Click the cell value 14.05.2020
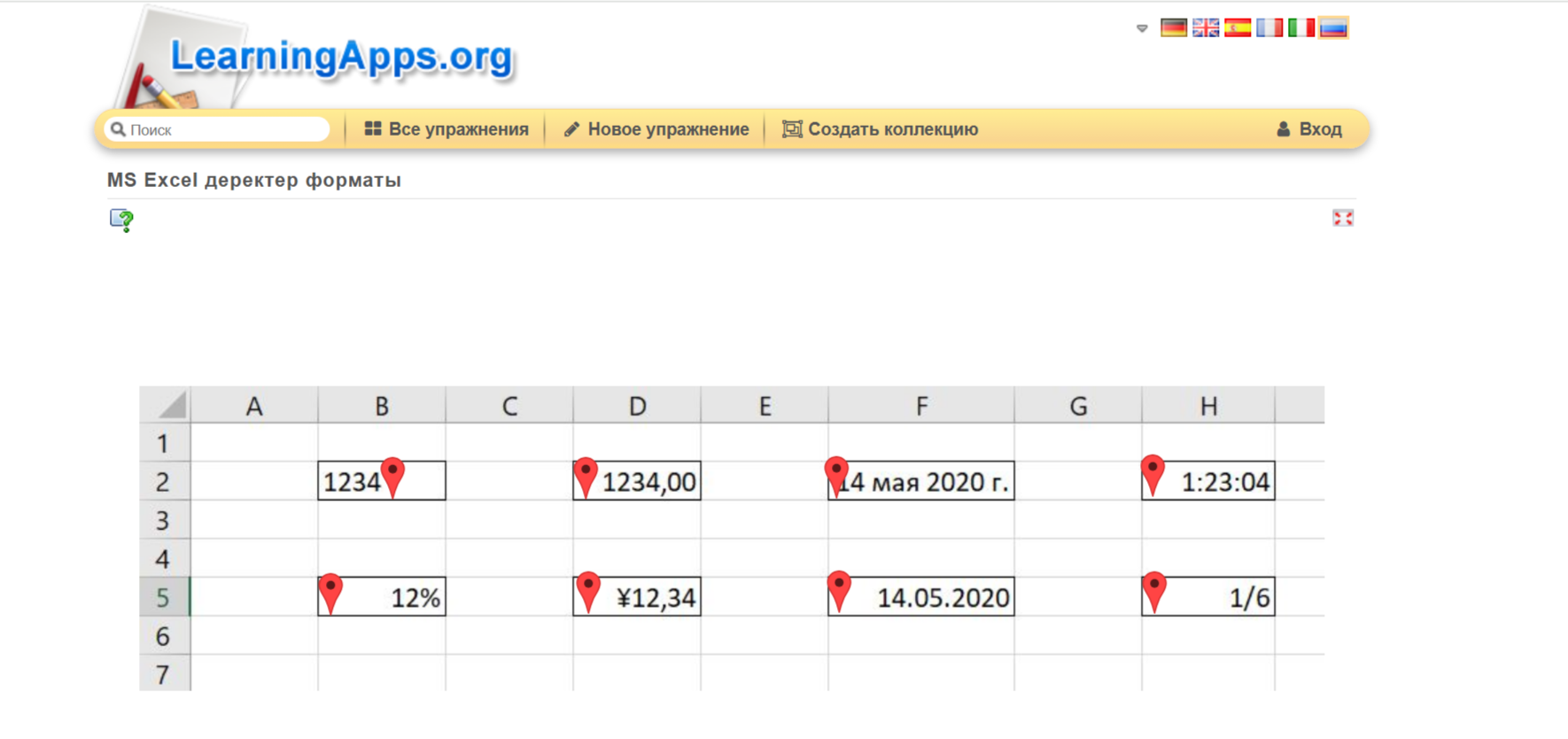 pos(943,598)
